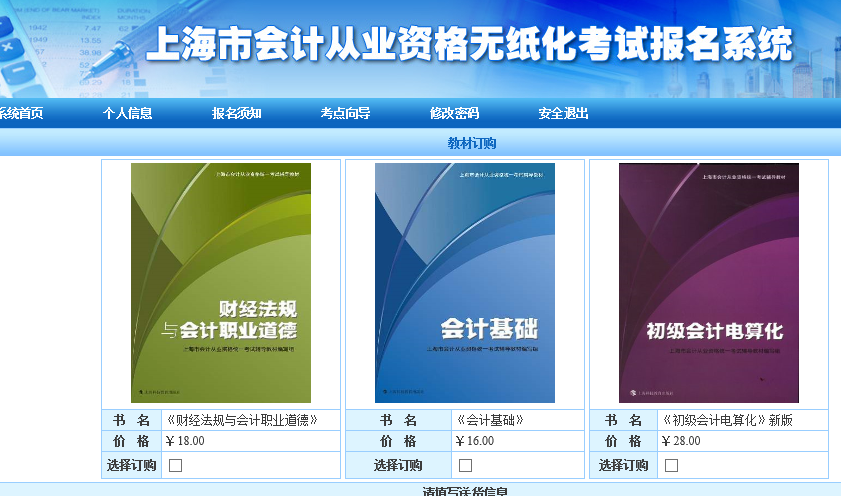
Task: Click the purple 初级会计电算化 book cover
Action: [709, 283]
